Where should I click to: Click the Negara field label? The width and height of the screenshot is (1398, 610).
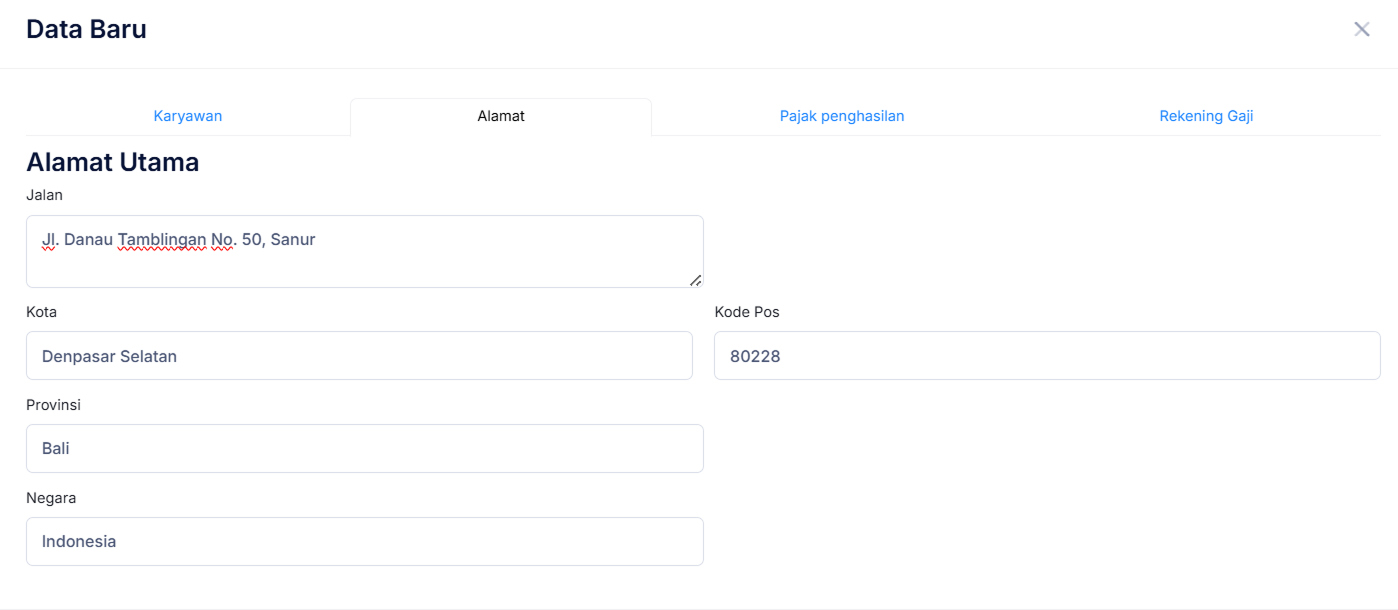51,498
